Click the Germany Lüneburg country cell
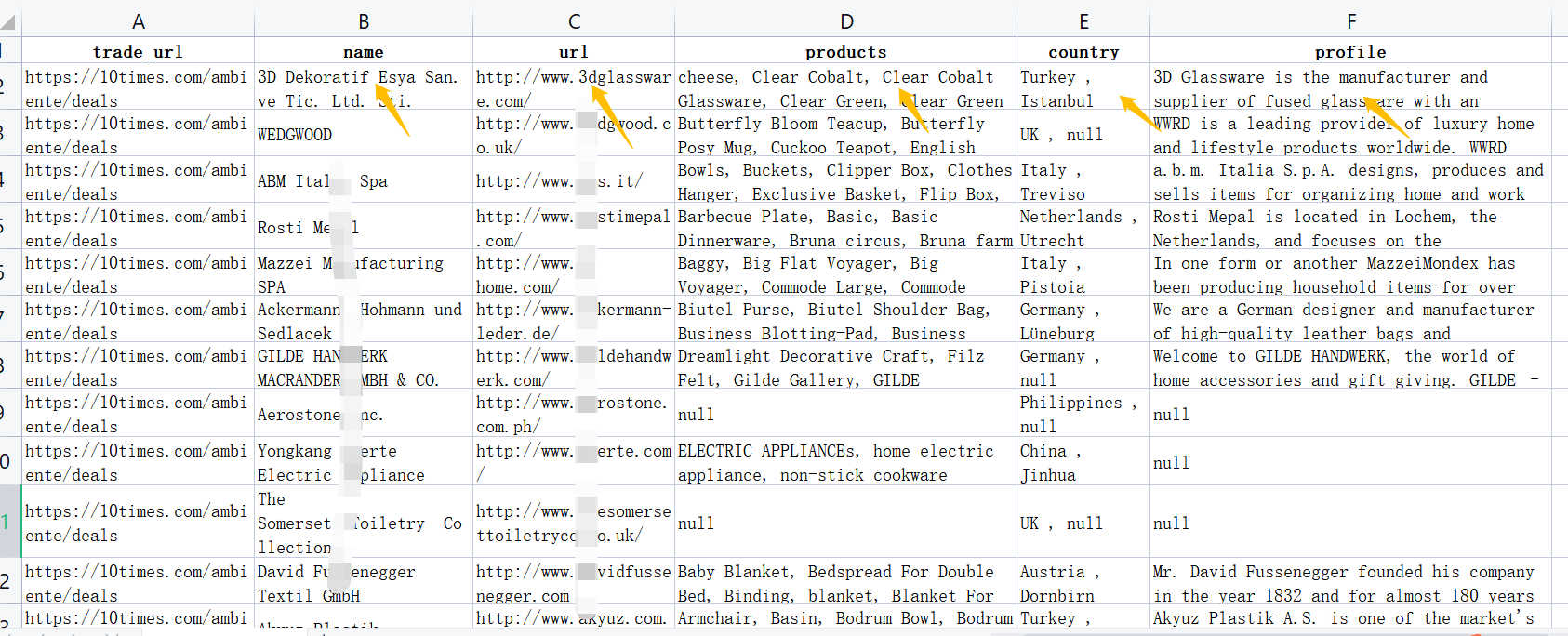The height and width of the screenshot is (636, 1568). click(x=1083, y=321)
